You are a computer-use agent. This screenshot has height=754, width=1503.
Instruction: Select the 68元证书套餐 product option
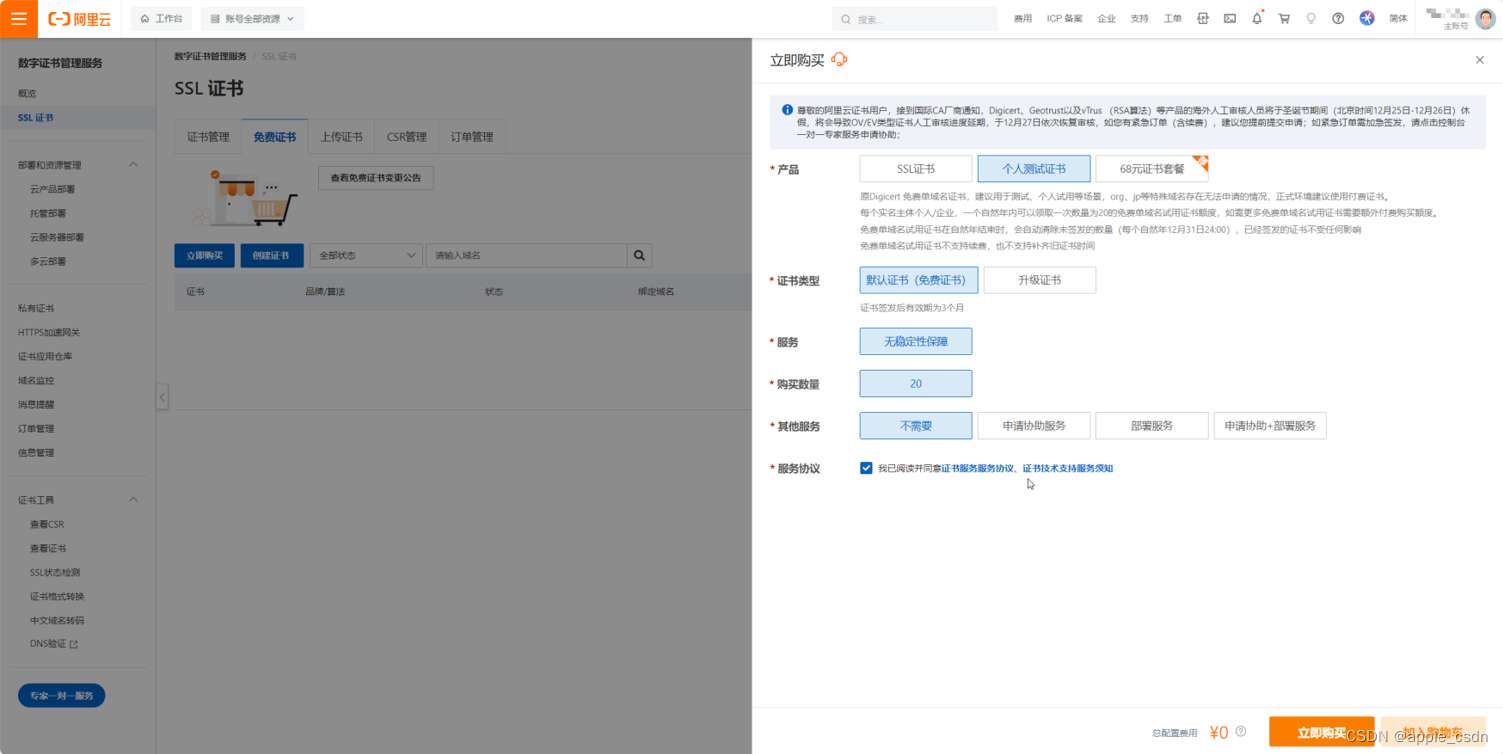(x=1152, y=169)
